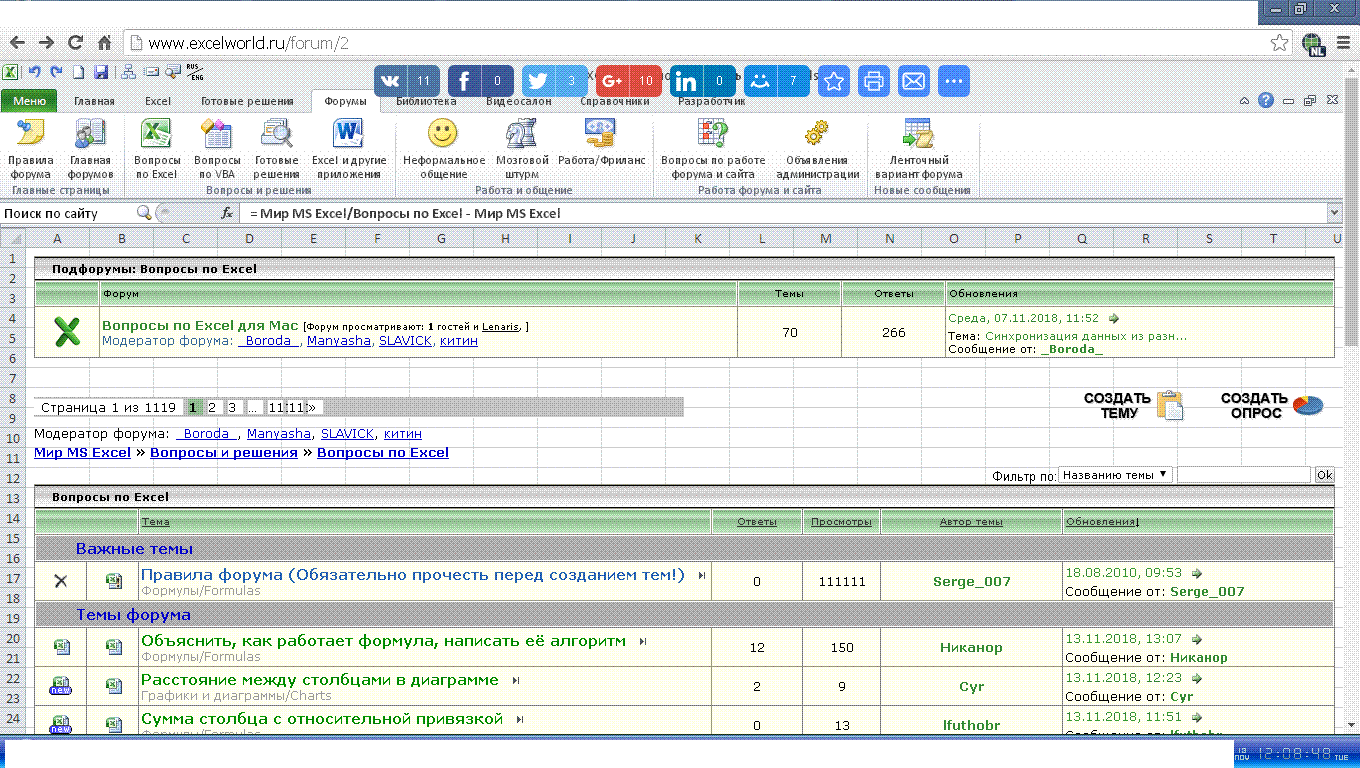Click the blue star favorites share button
This screenshot has width=1360, height=768.
[x=834, y=81]
